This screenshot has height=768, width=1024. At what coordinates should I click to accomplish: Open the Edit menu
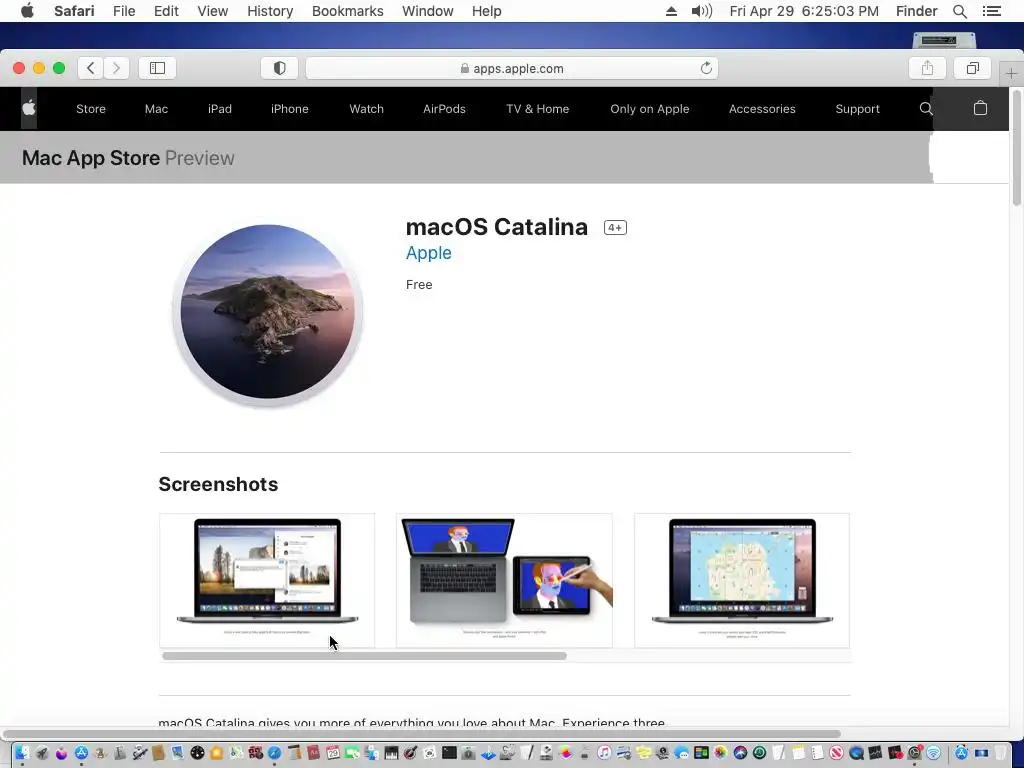pyautogui.click(x=166, y=11)
